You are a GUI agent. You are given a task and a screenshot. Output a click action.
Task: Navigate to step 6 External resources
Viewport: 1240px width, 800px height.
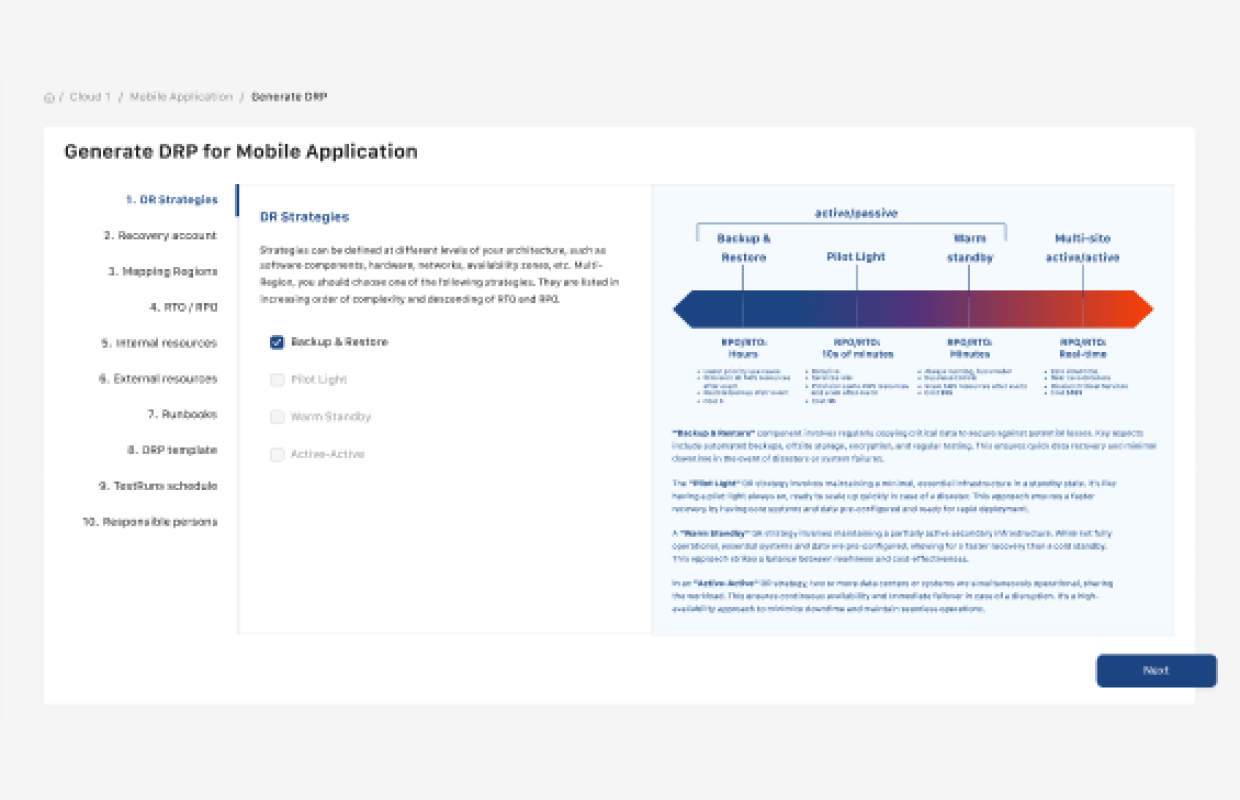tap(158, 379)
